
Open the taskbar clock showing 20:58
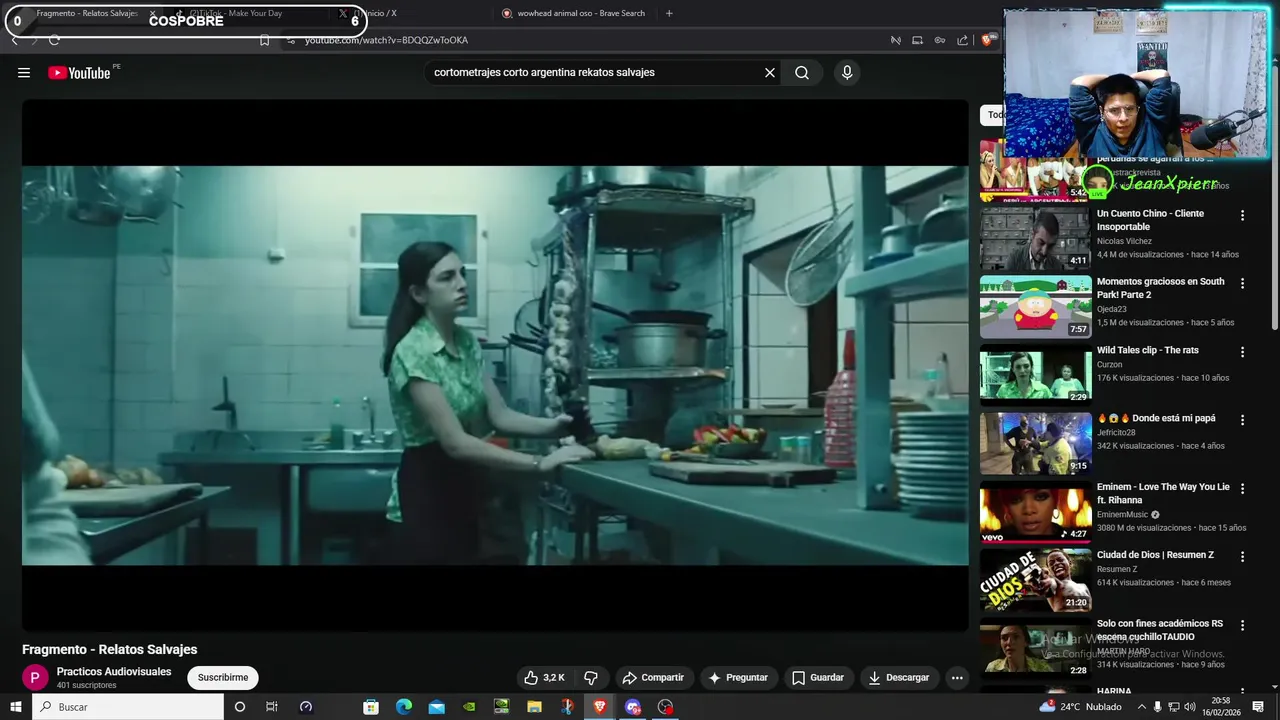1221,707
